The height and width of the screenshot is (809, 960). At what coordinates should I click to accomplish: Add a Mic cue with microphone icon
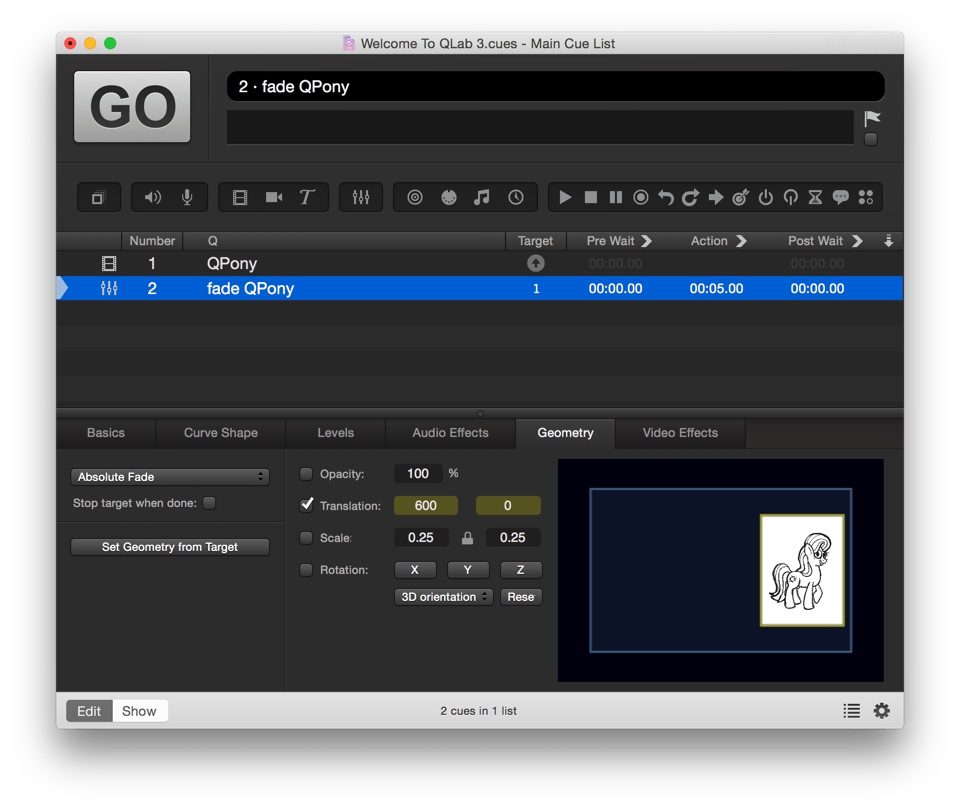(187, 197)
